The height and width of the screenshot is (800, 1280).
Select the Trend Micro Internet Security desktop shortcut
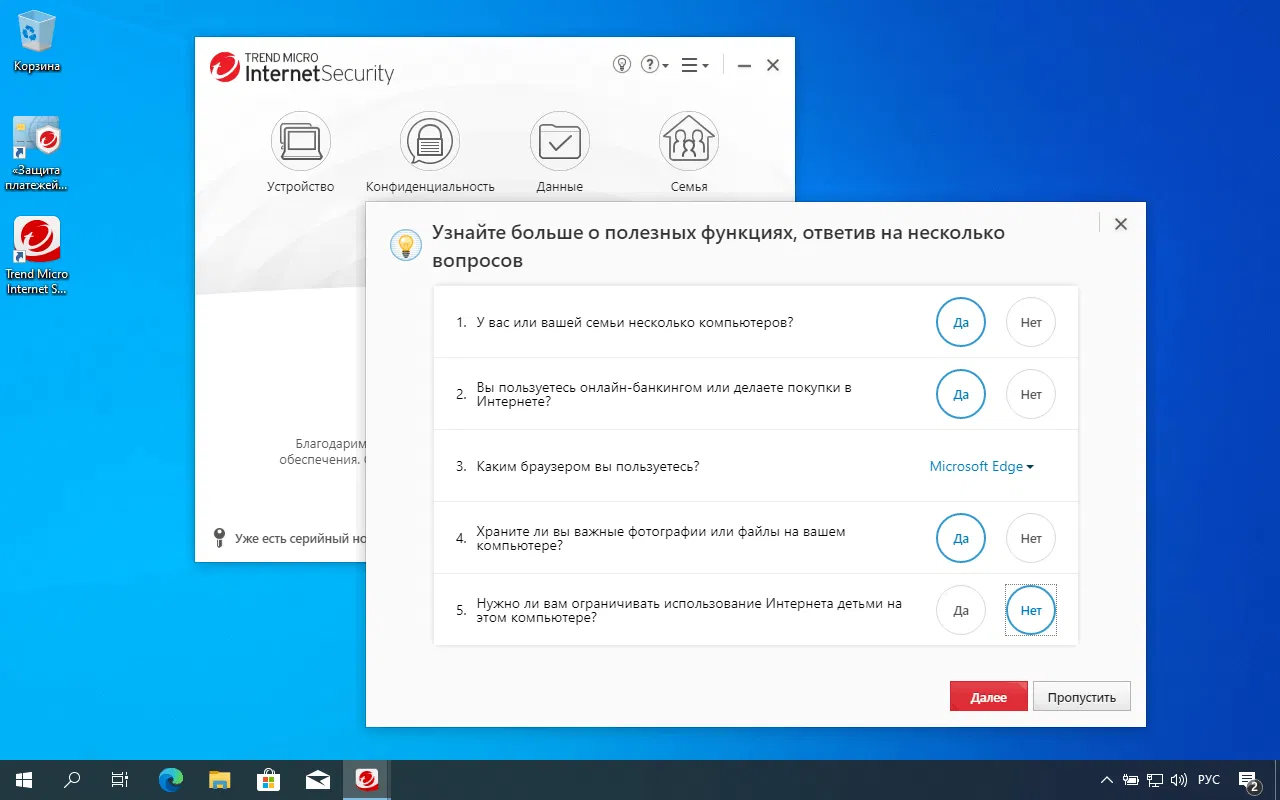click(x=37, y=257)
